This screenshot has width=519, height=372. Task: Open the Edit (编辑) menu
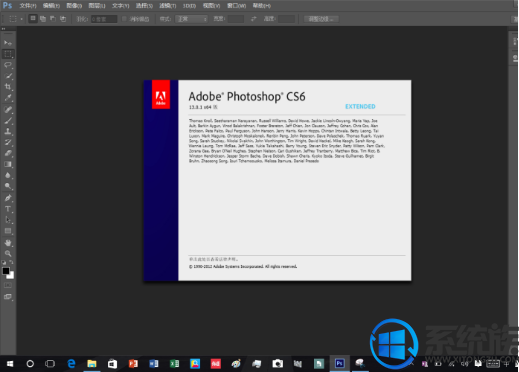coord(51,6)
